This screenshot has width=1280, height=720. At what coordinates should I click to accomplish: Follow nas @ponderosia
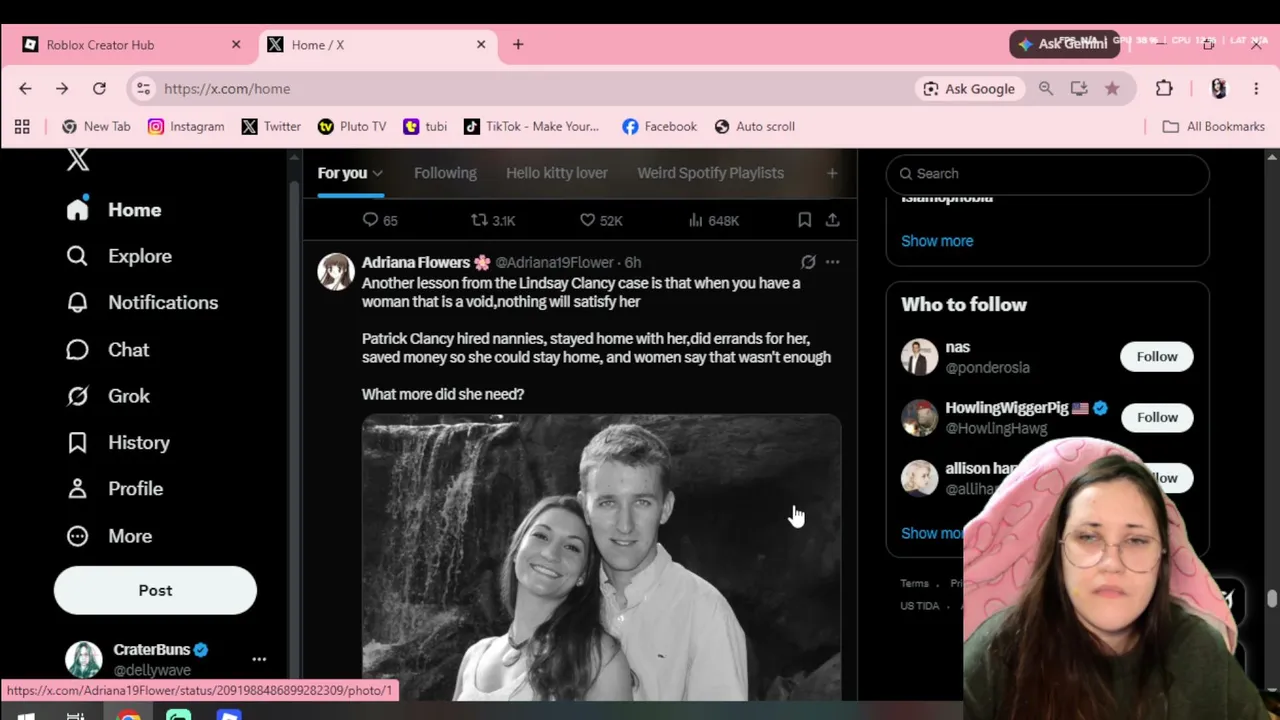pyautogui.click(x=1157, y=357)
